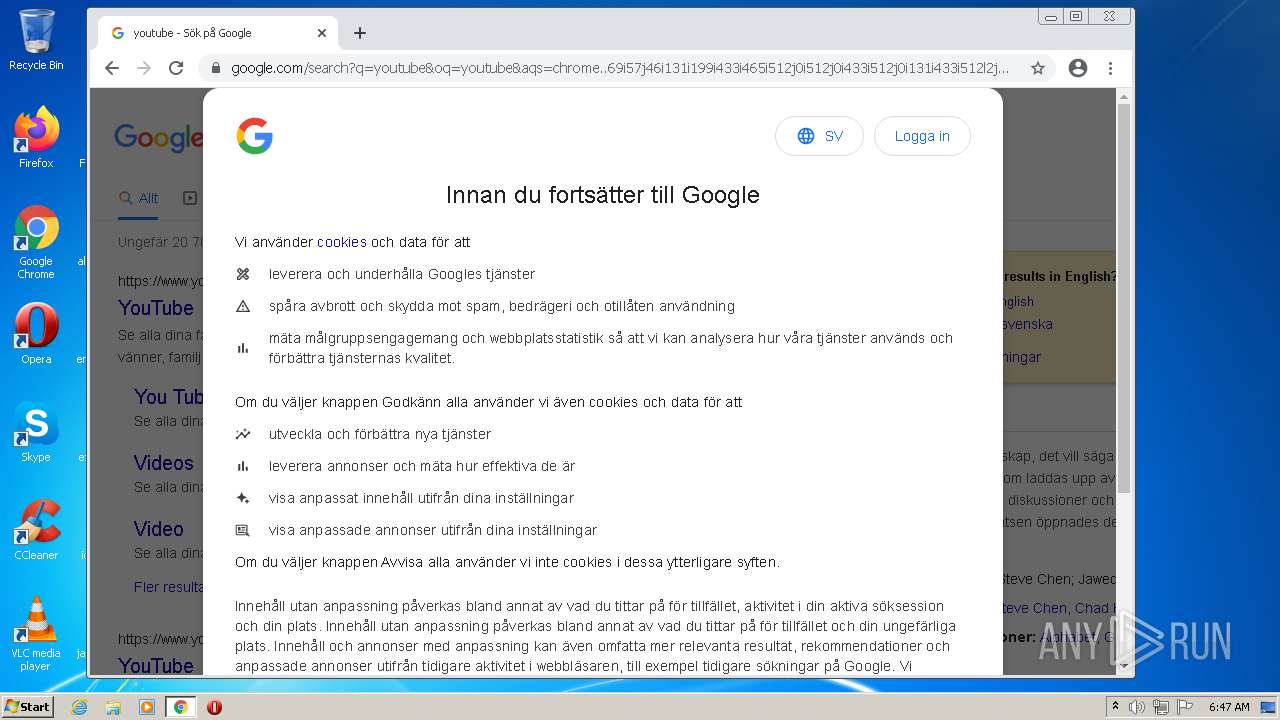Click the svenska language link on the right
This screenshot has height=720, width=1280.
1028,324
